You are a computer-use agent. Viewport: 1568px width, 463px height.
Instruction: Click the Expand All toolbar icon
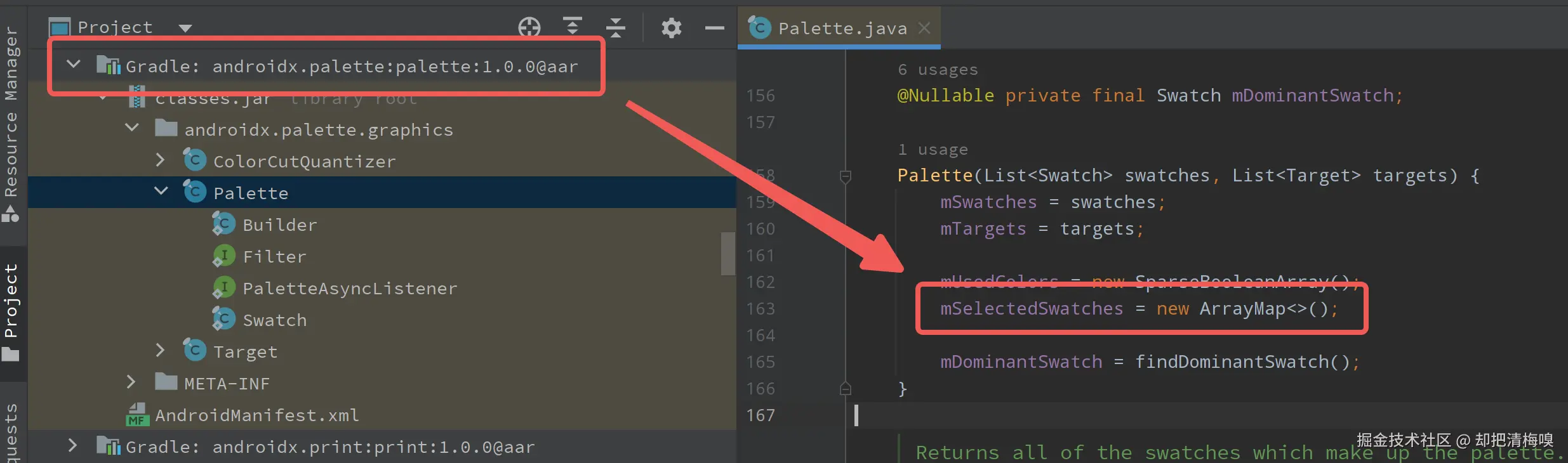coord(572,27)
